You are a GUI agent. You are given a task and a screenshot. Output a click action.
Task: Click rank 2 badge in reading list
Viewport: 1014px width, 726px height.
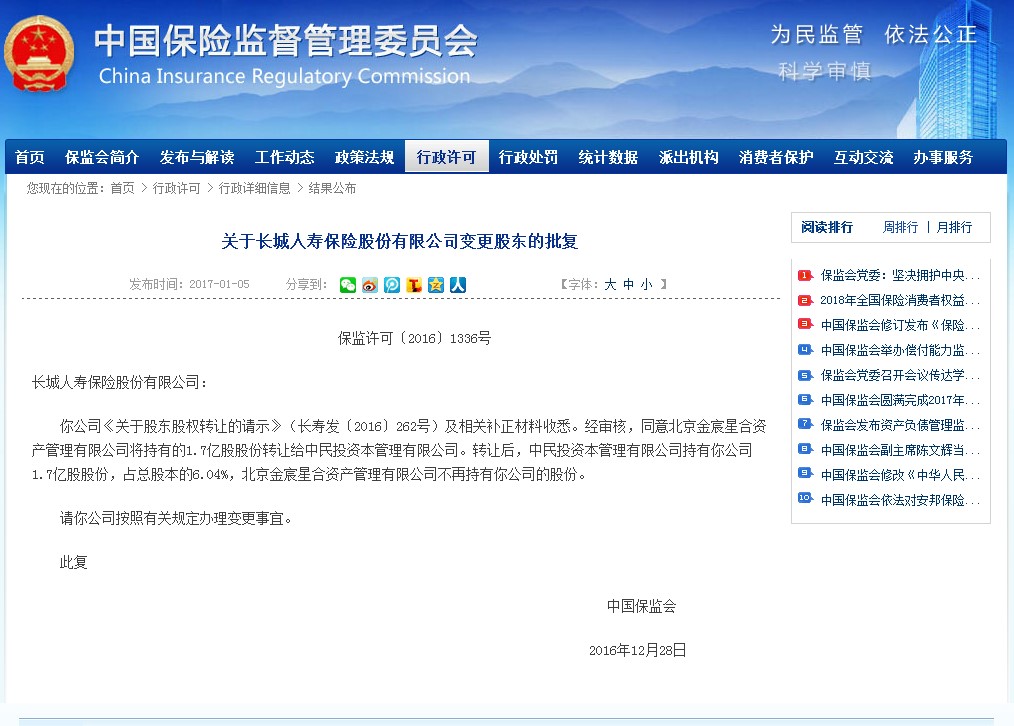click(x=805, y=301)
